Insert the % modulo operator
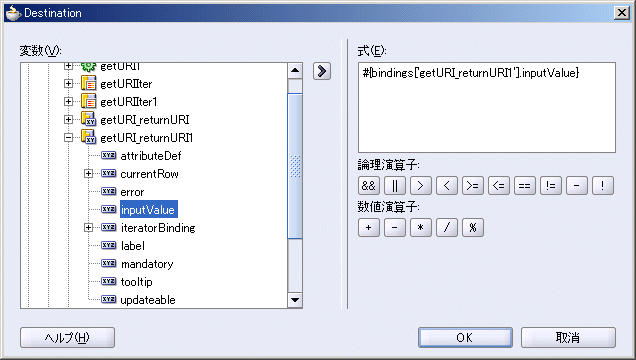 (x=473, y=227)
